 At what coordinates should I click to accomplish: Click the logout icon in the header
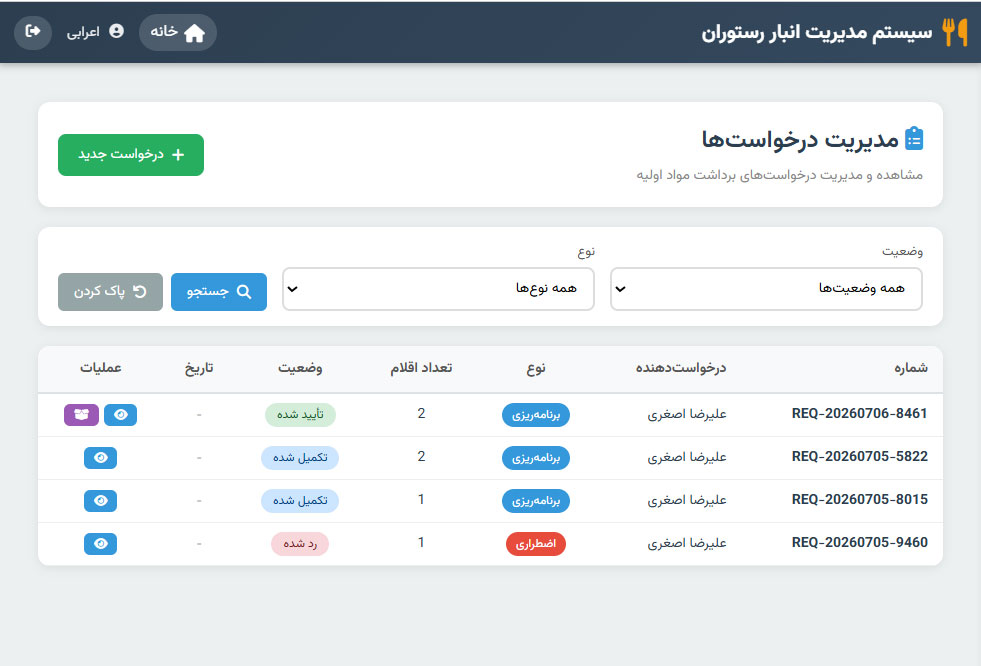pyautogui.click(x=33, y=31)
